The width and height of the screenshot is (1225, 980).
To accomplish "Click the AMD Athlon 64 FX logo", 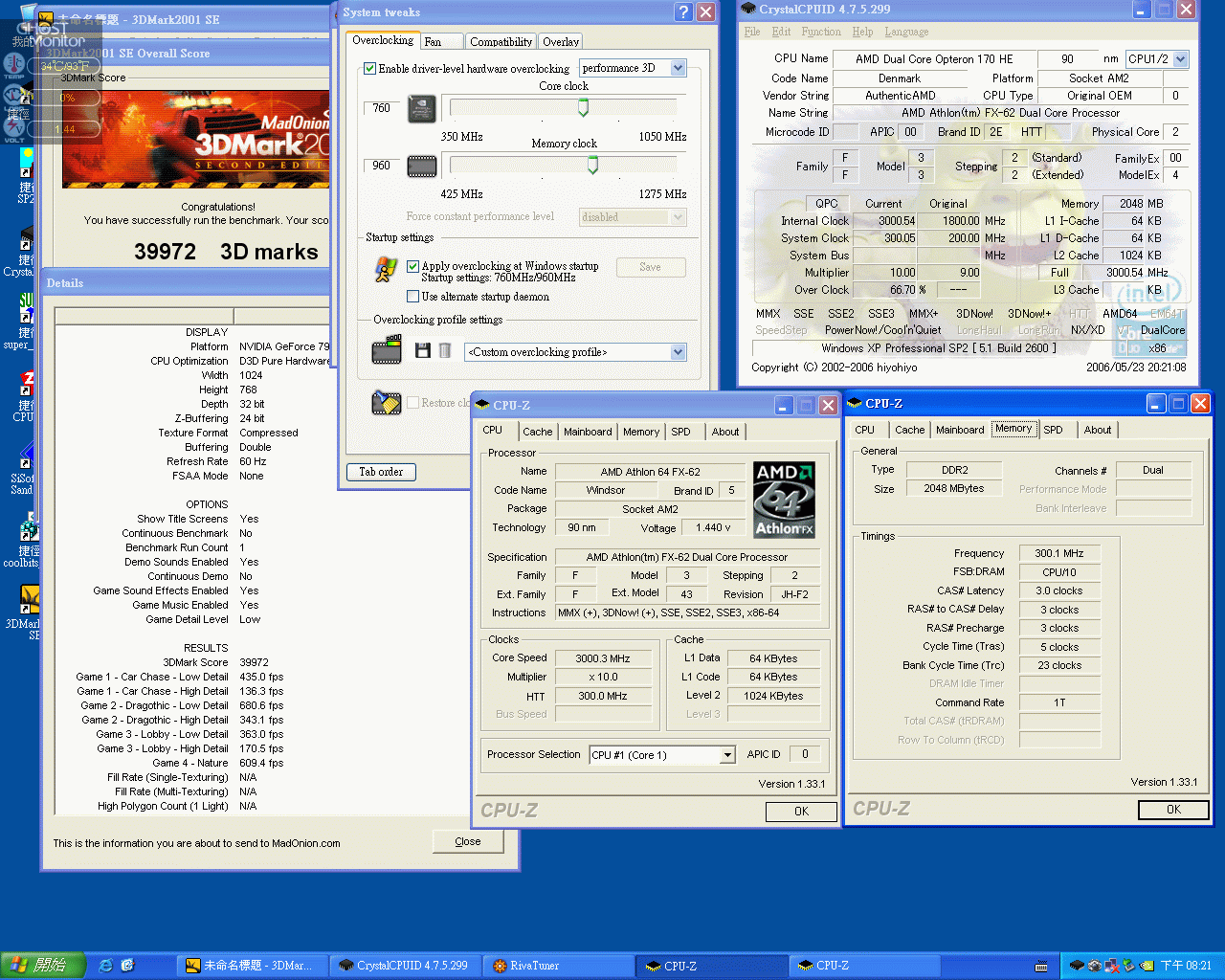I will pos(784,500).
